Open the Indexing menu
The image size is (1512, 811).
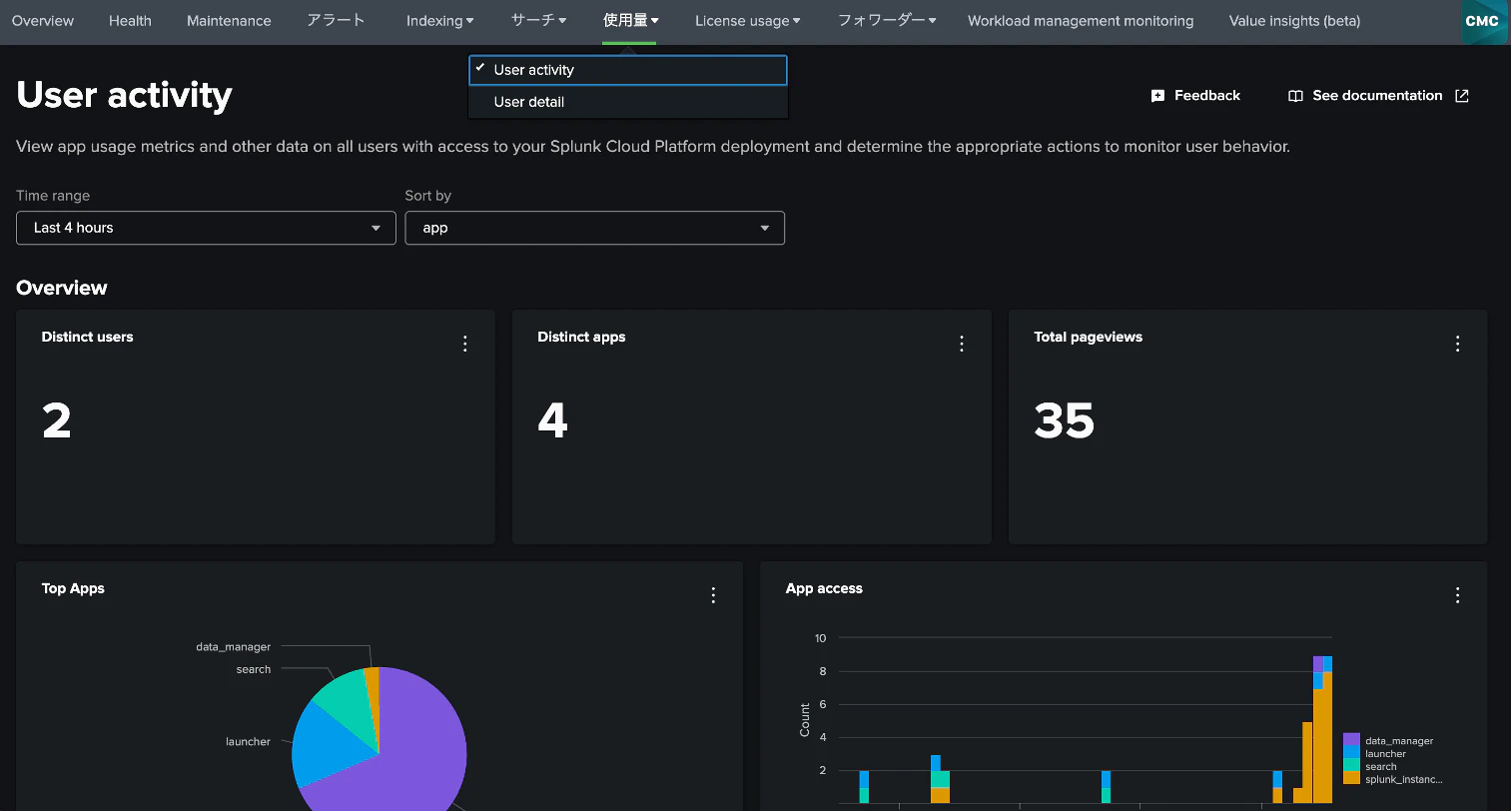pos(440,21)
